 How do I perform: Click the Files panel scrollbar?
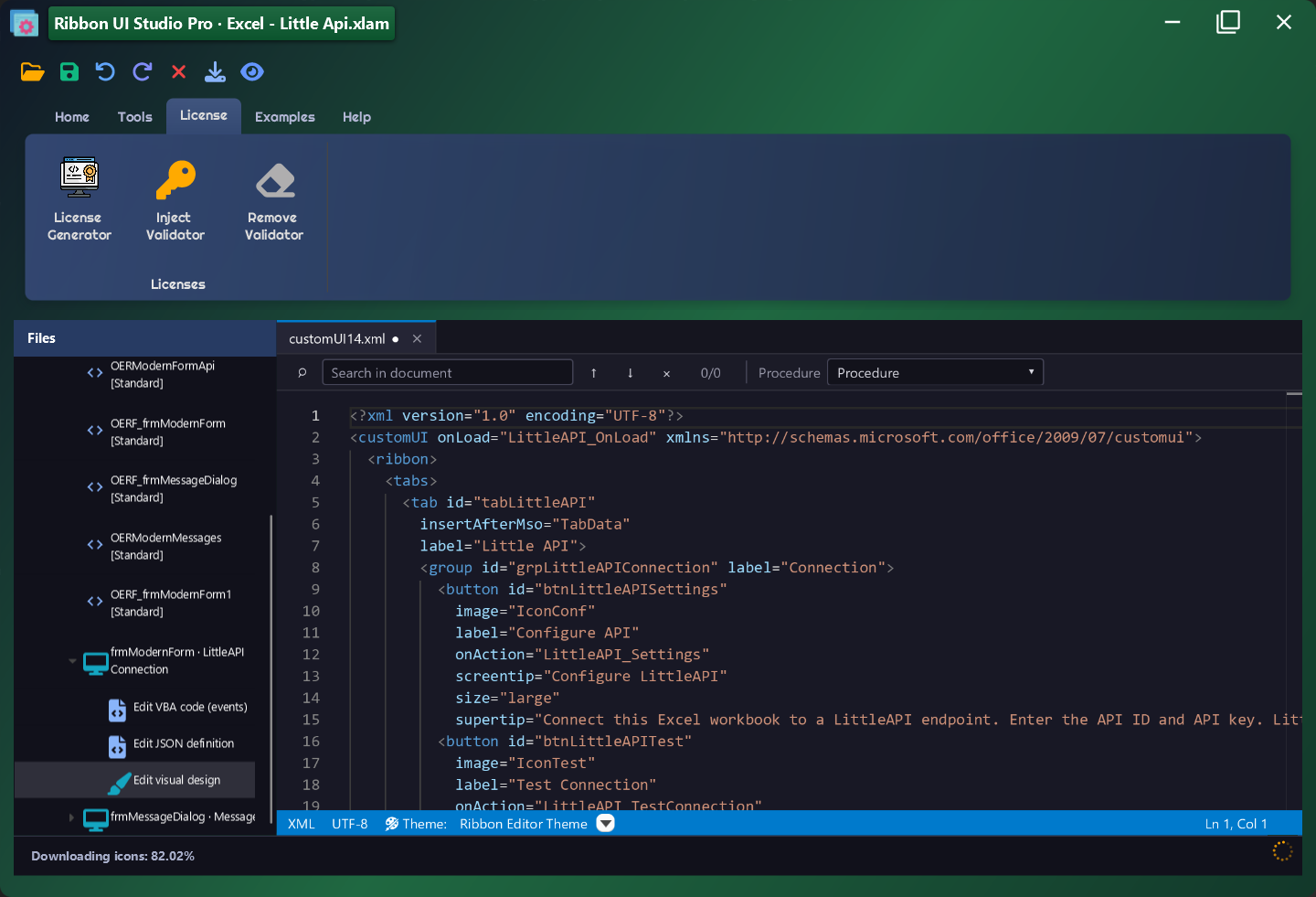pyautogui.click(x=271, y=670)
